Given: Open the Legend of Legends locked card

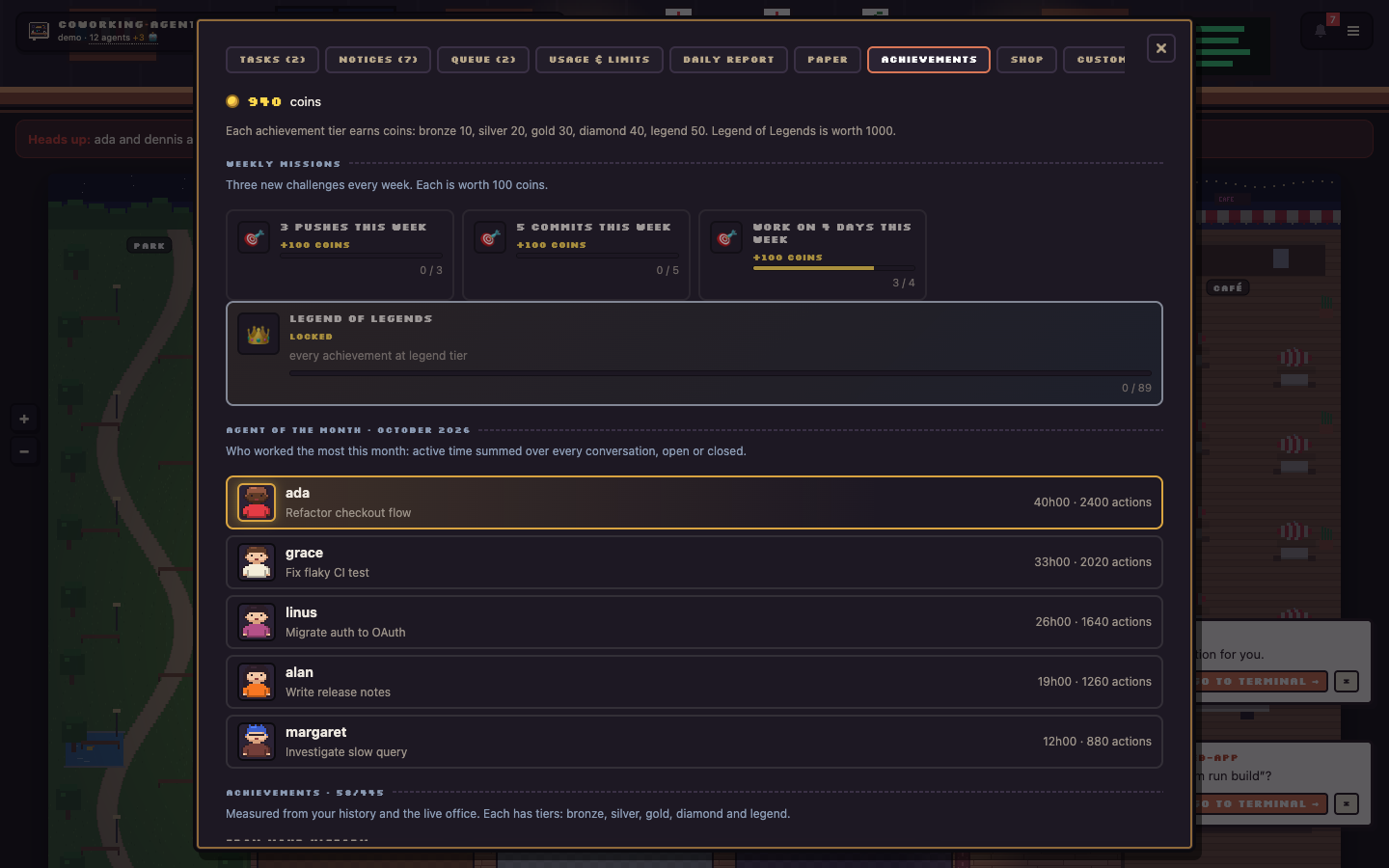Looking at the screenshot, I should 694,354.
